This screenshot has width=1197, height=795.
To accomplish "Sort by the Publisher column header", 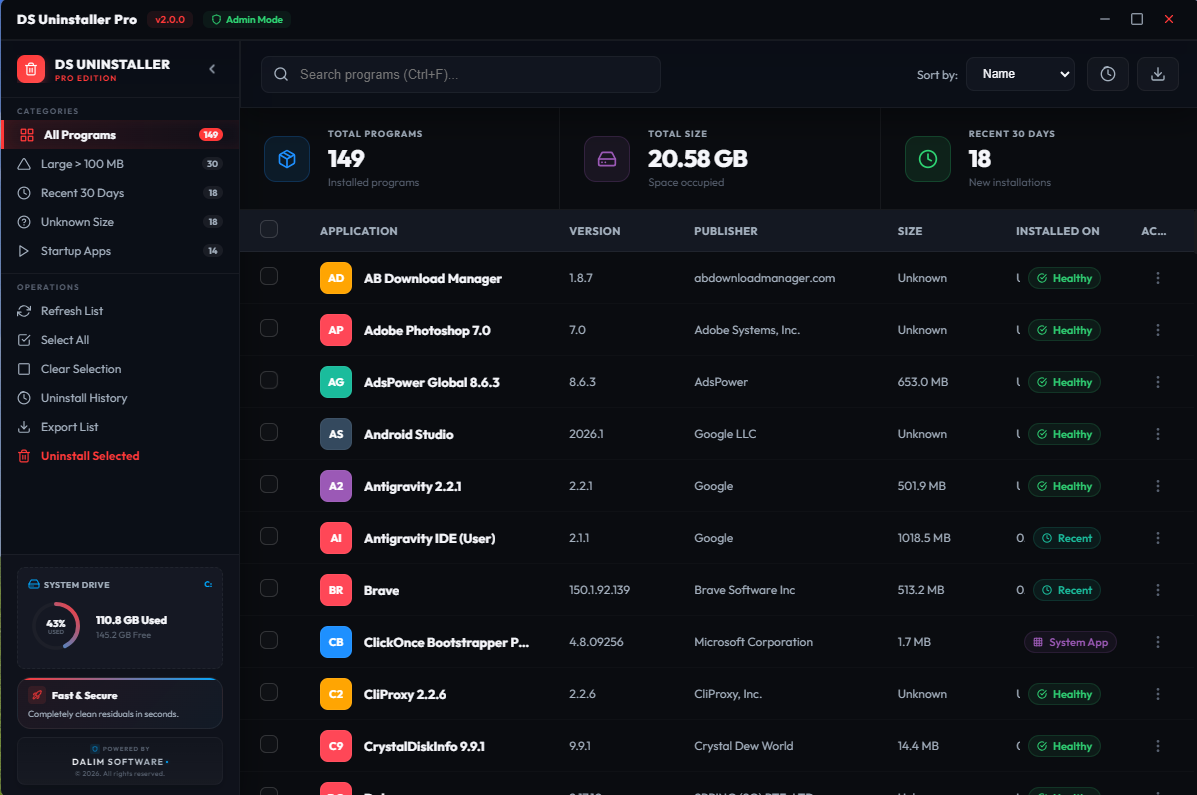I will pyautogui.click(x=725, y=231).
